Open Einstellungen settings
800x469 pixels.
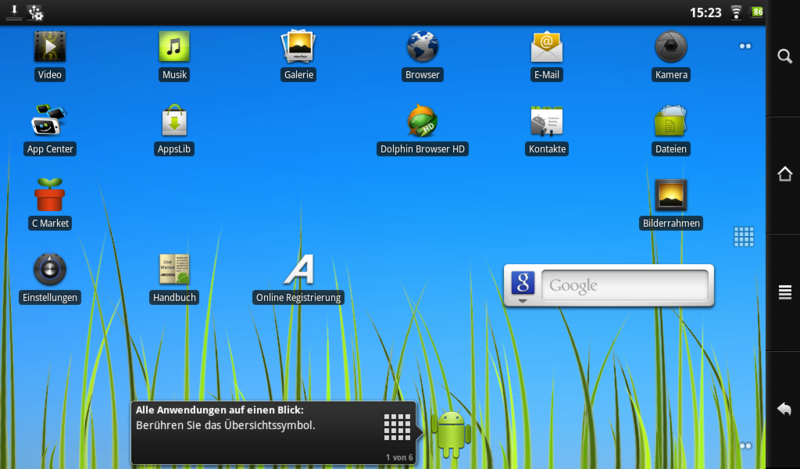49,269
